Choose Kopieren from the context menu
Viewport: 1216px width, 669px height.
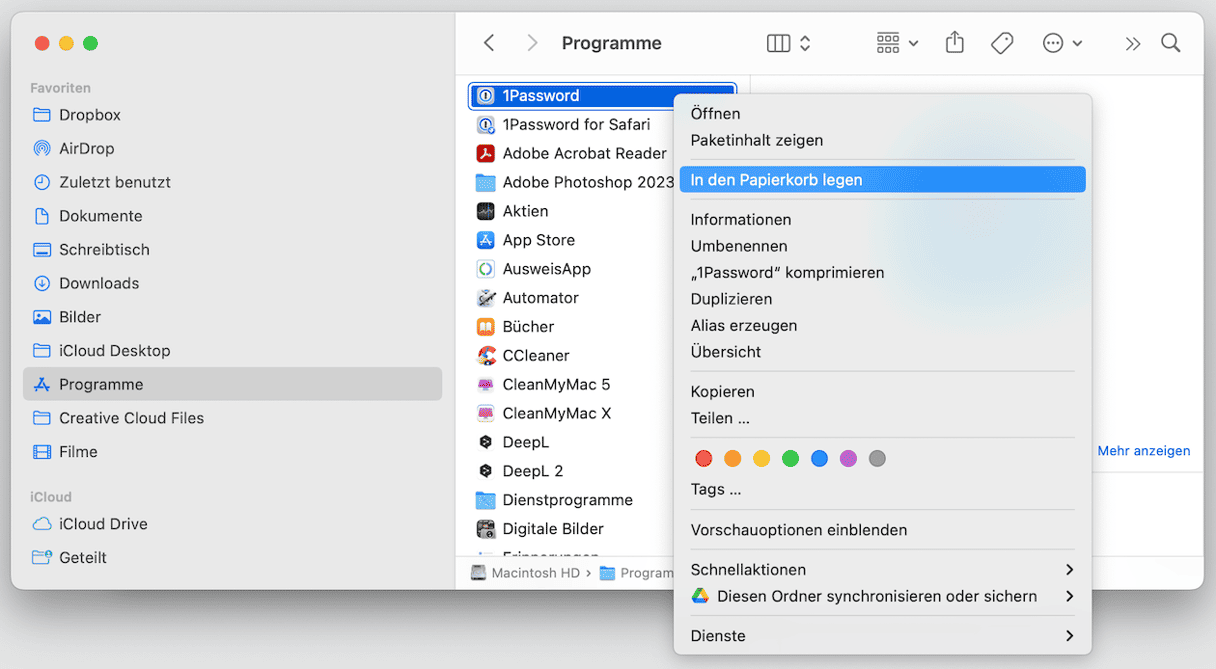(x=882, y=392)
